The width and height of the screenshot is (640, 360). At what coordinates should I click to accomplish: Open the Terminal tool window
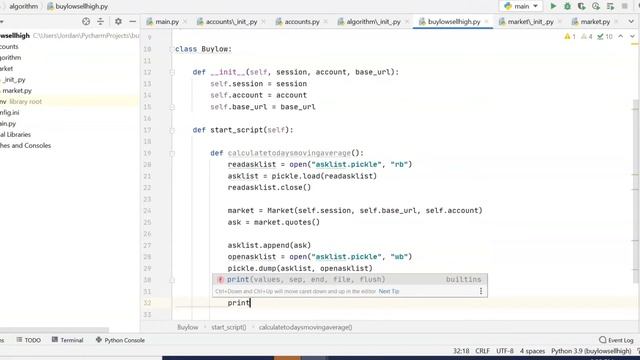pos(67,340)
